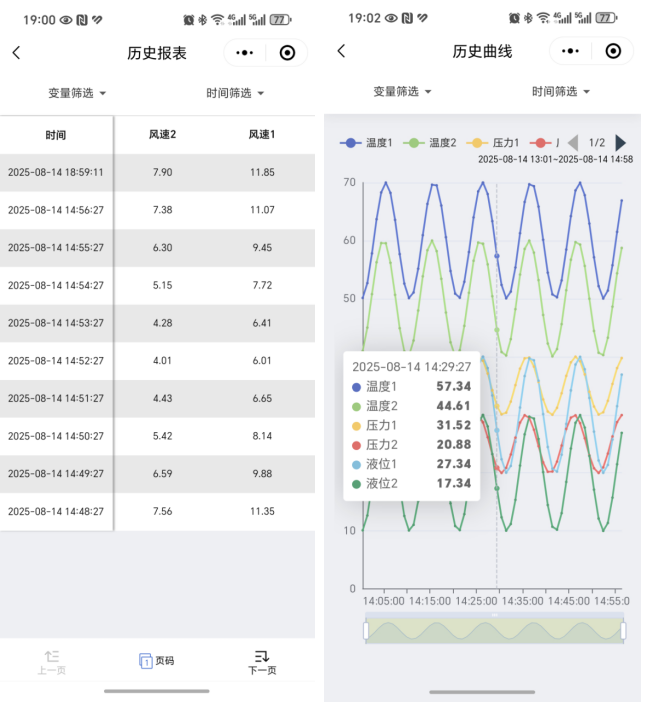
Task: Click 风速2 value 7.90
Action: click(x=162, y=172)
